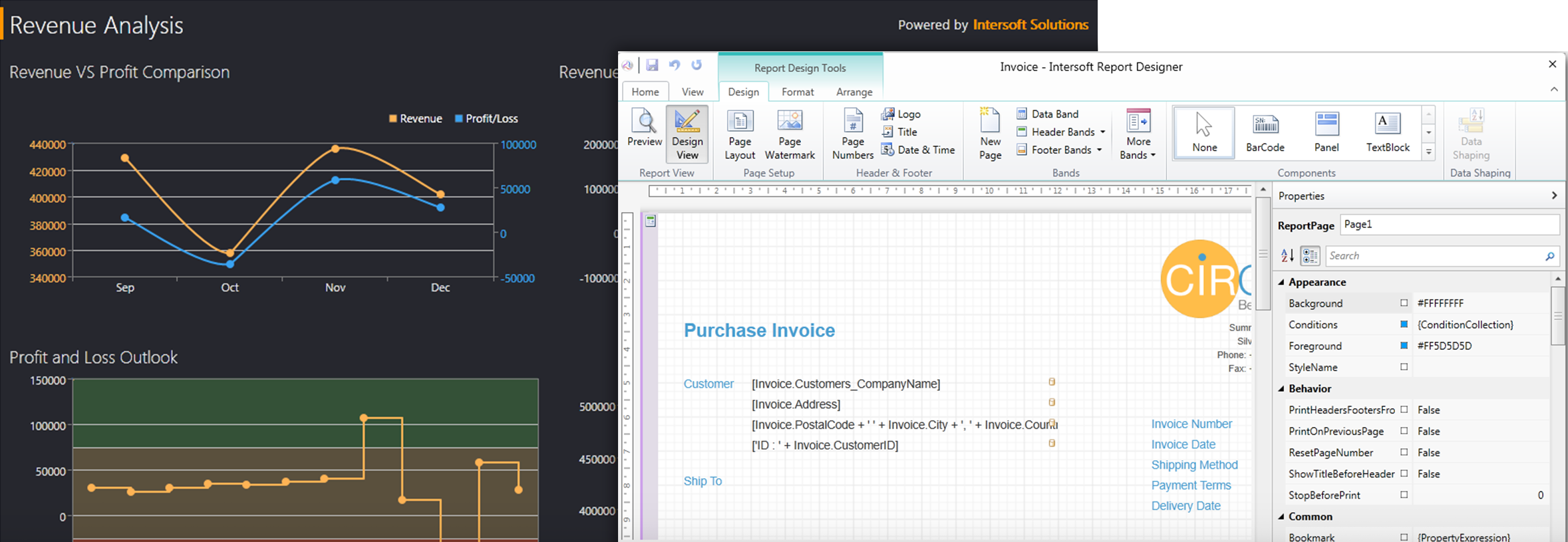Open the Home ribbon tab
Screen dimensions: 1568x542
coord(645,92)
